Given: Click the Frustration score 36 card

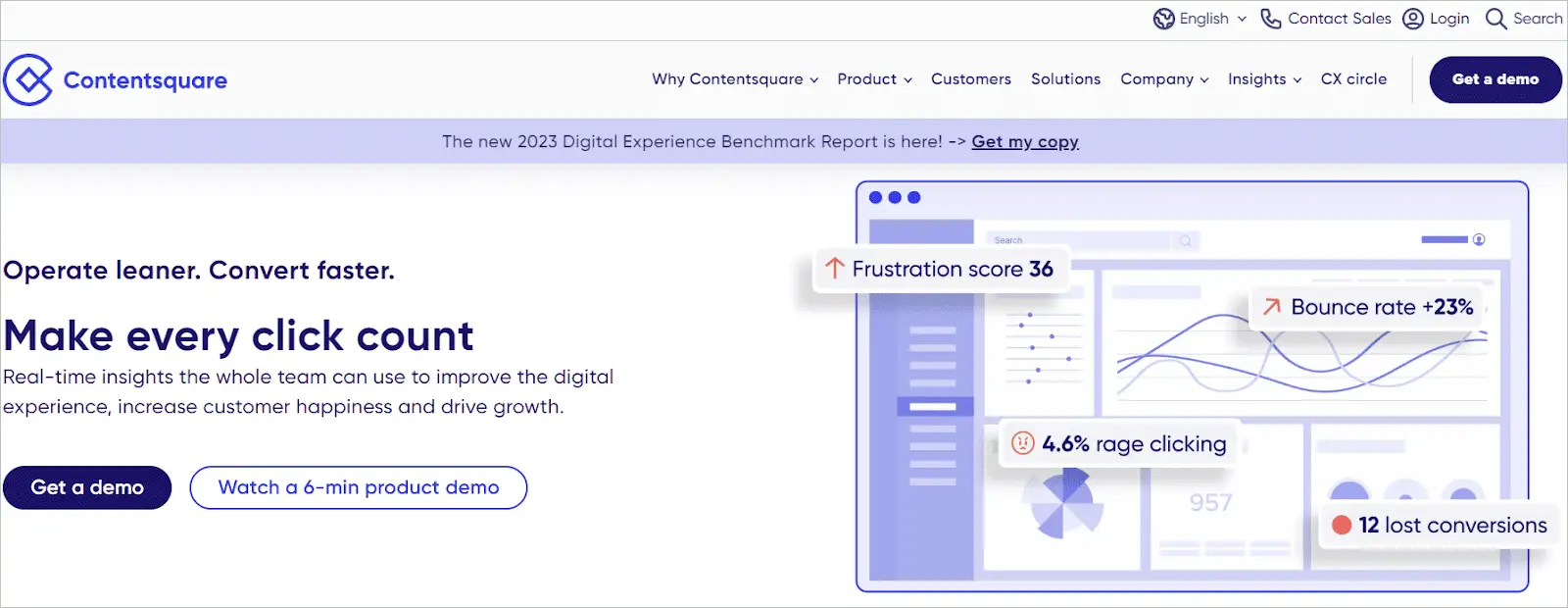Looking at the screenshot, I should point(942,269).
